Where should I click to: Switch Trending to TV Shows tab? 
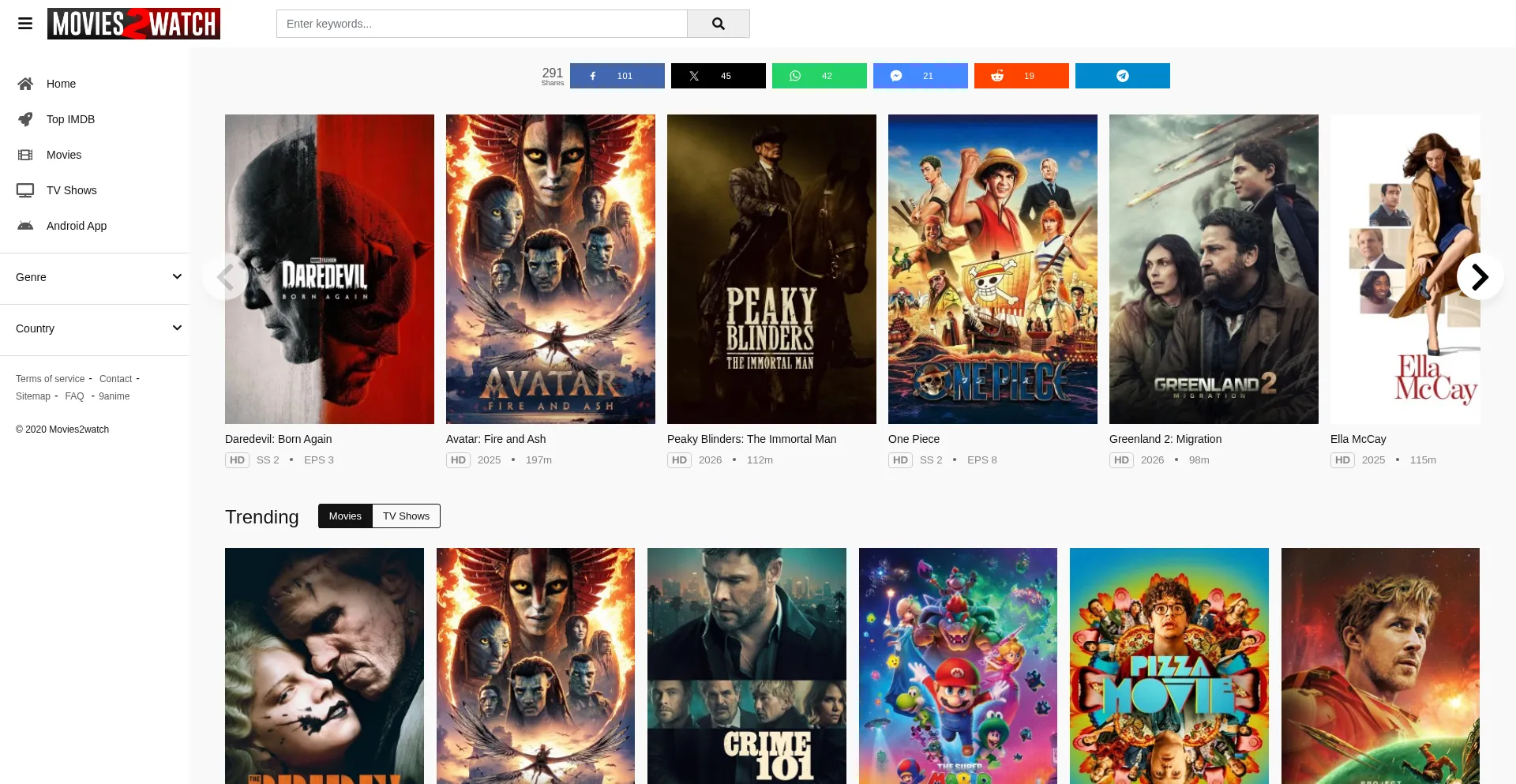tap(407, 516)
